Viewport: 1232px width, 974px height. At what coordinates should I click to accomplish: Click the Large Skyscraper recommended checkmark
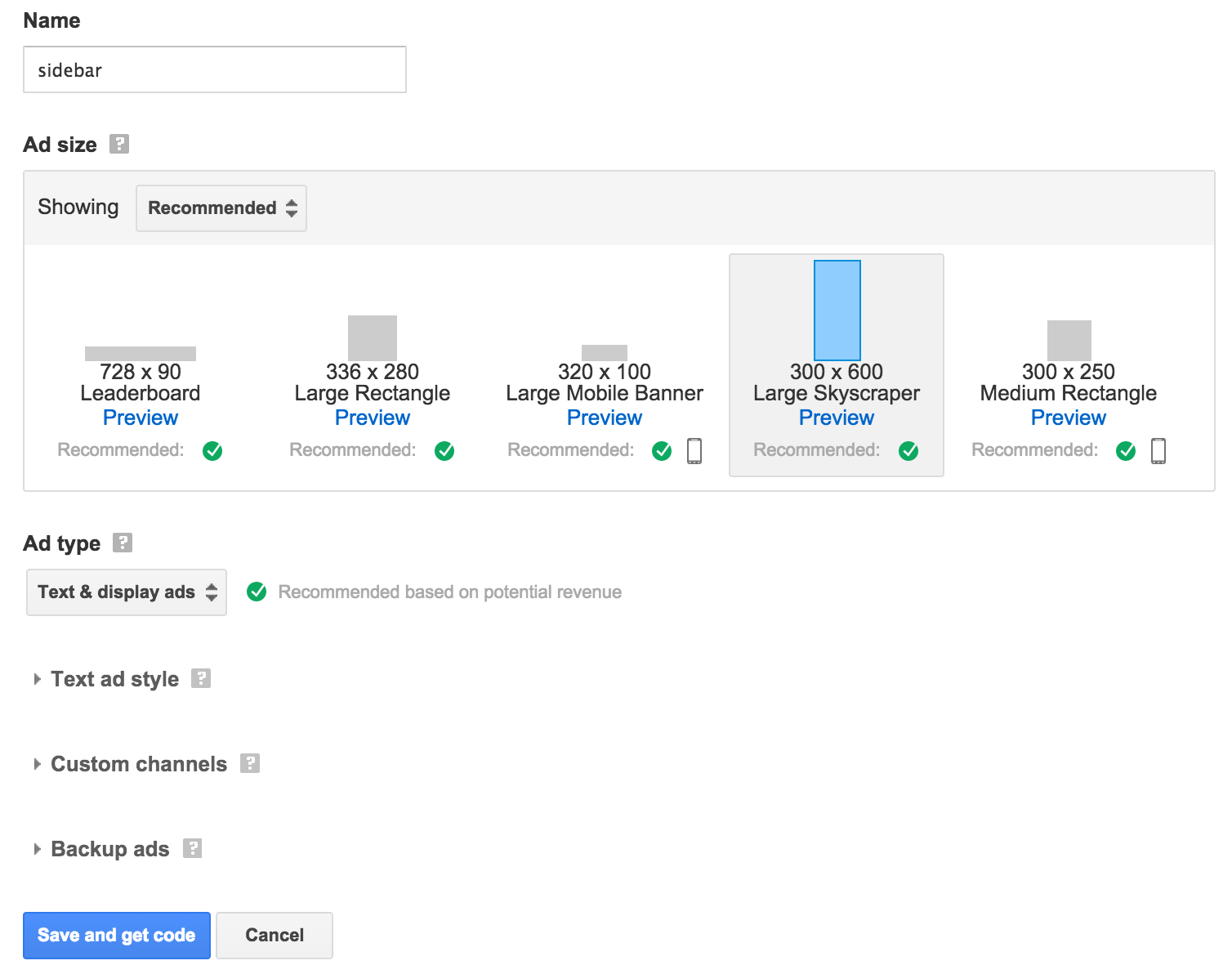[908, 451]
